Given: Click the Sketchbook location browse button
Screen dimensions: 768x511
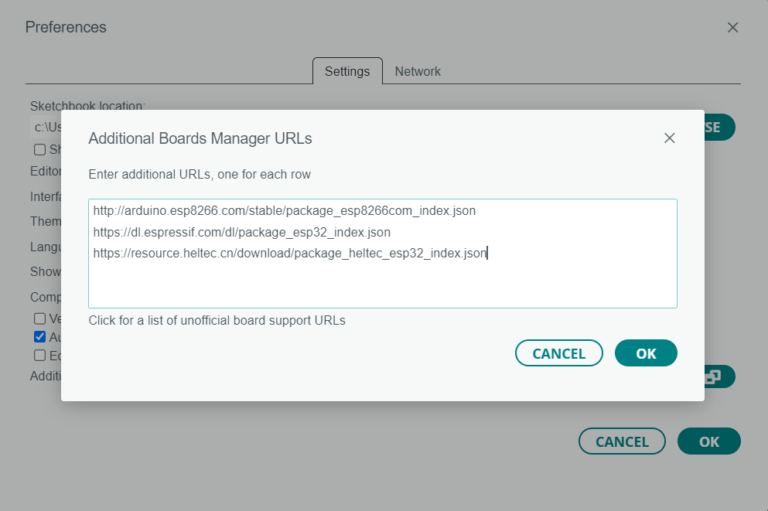Looking at the screenshot, I should [718, 128].
